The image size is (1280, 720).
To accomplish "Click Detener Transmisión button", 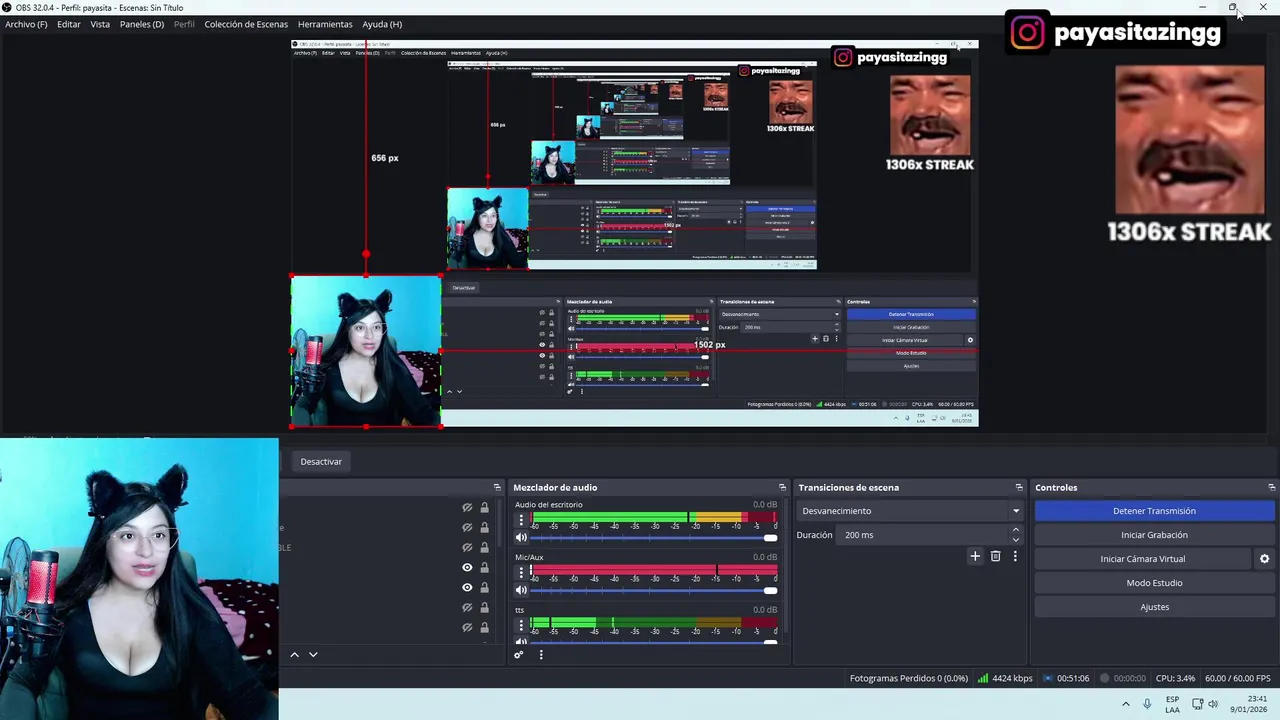I will click(1154, 511).
